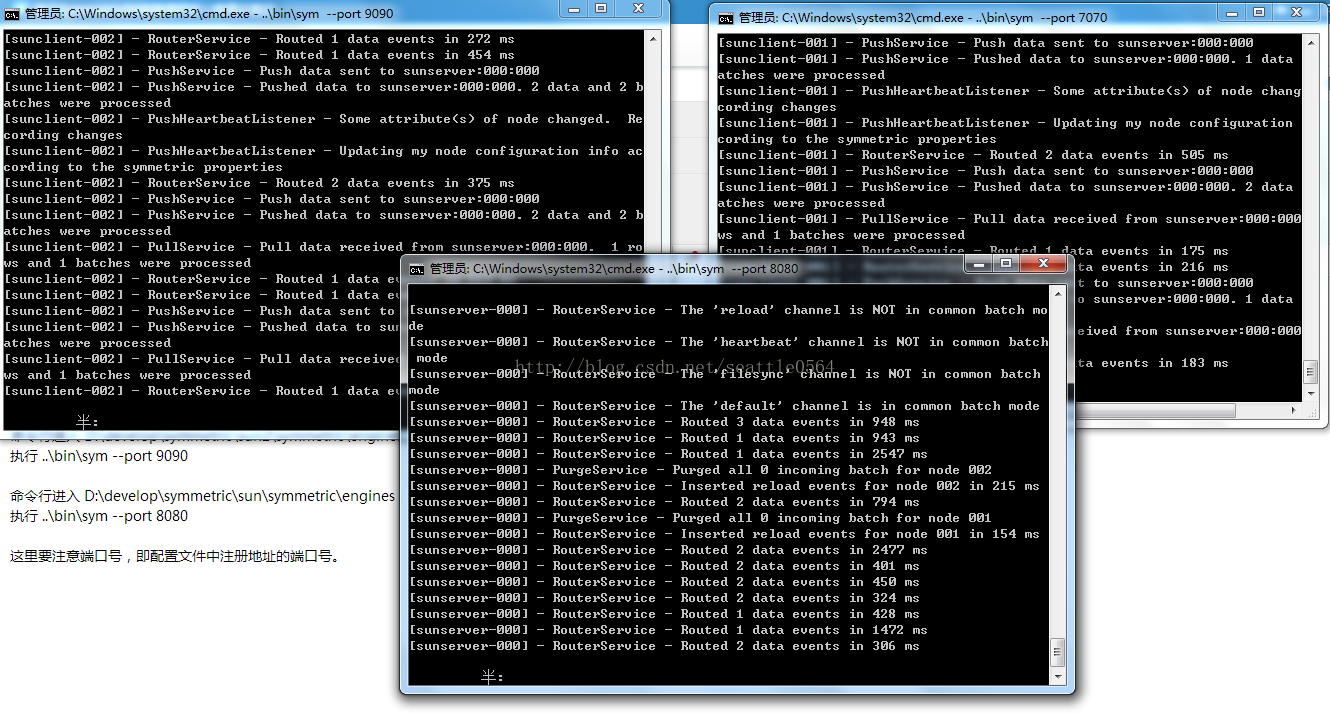Click IME indicator '半:' in port 8080 window
Viewport: 1330px width, 713px height.
point(492,677)
